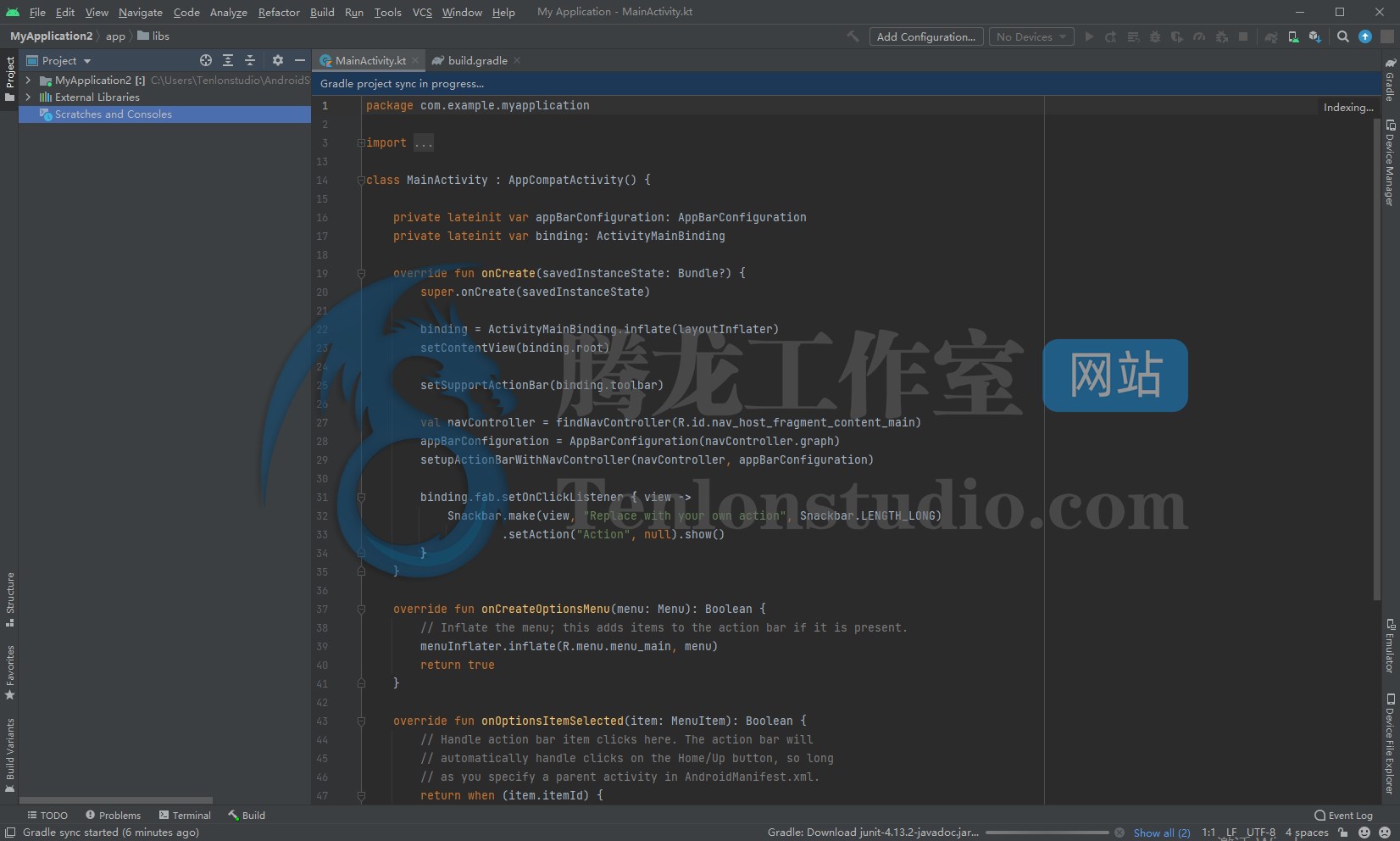
Task: Click the Search Everywhere magnifier icon
Action: (1343, 36)
